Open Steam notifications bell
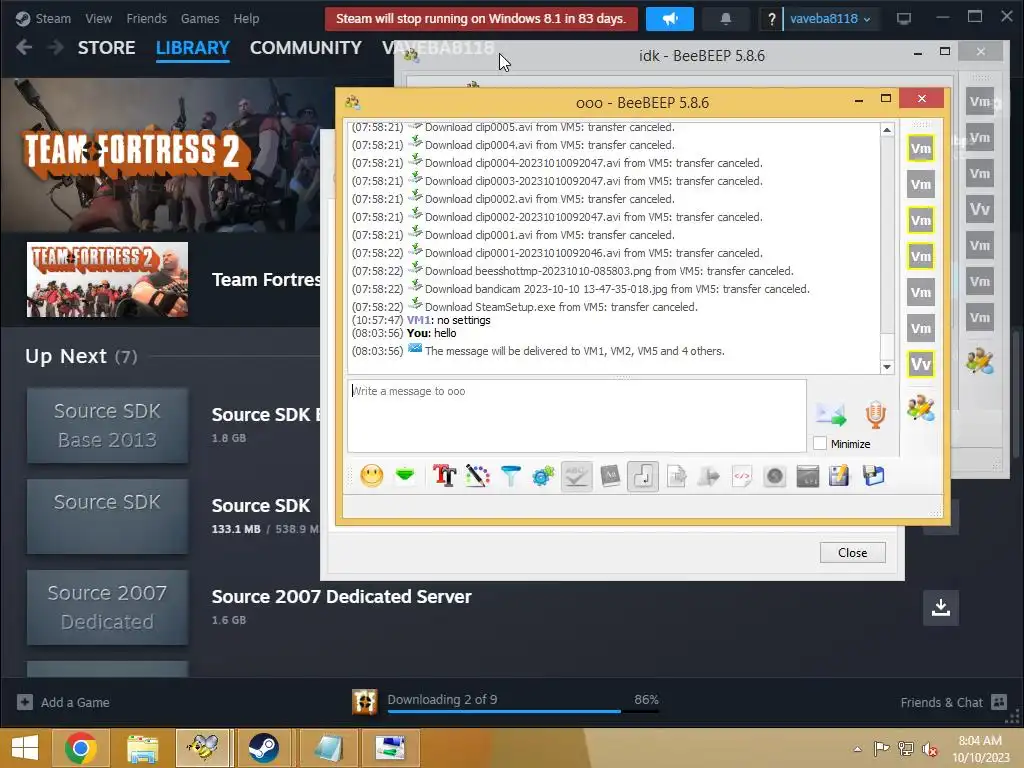Viewport: 1024px width, 768px height. click(x=726, y=18)
